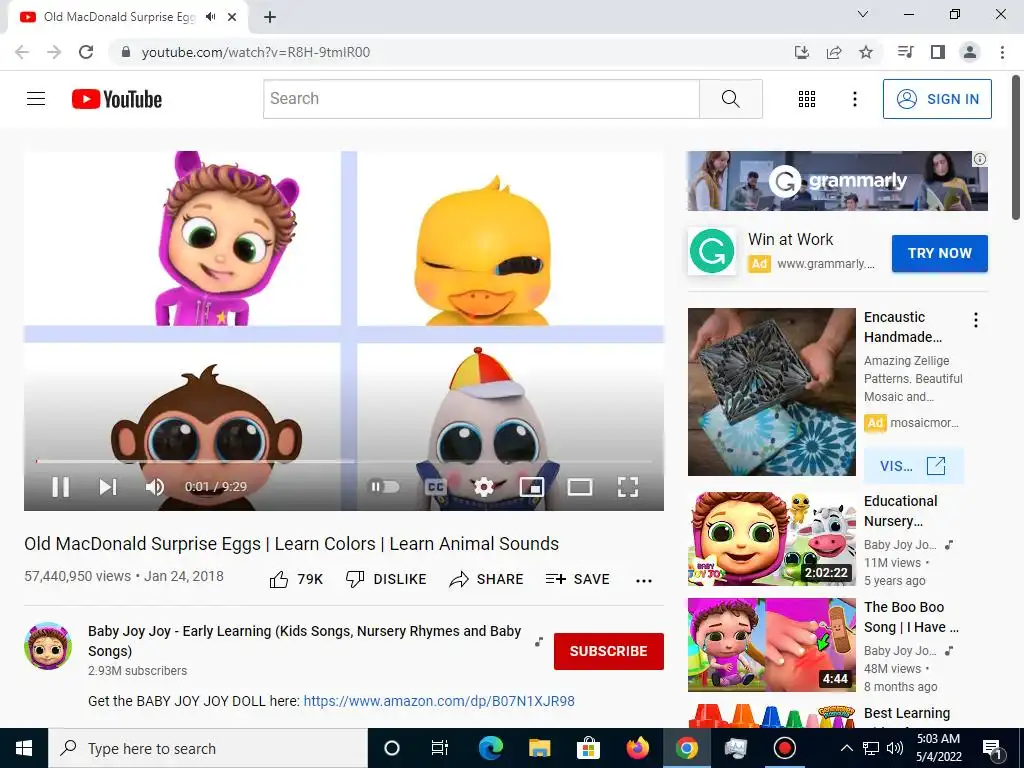Image resolution: width=1024 pixels, height=768 pixels.
Task: Mute the video volume
Action: (x=155, y=487)
